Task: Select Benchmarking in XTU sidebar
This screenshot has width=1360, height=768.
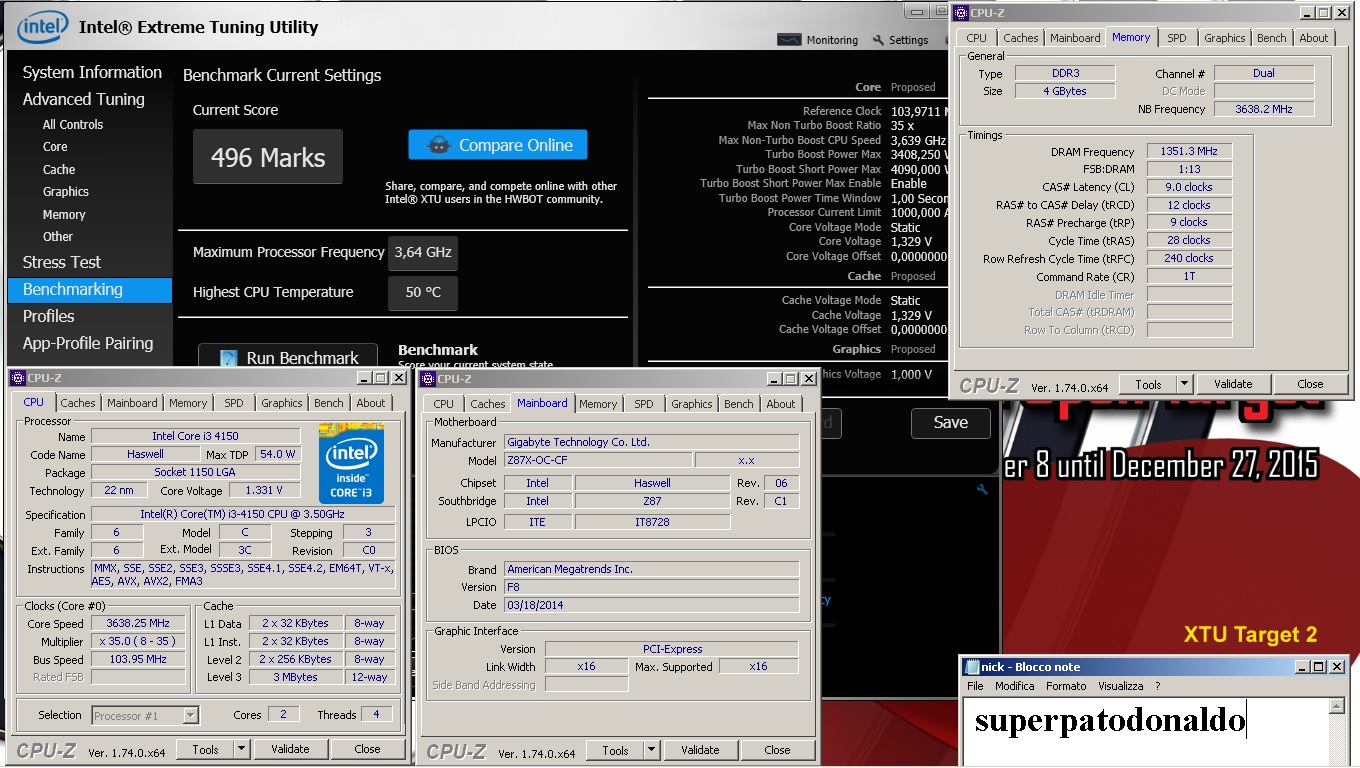Action: pyautogui.click(x=90, y=289)
